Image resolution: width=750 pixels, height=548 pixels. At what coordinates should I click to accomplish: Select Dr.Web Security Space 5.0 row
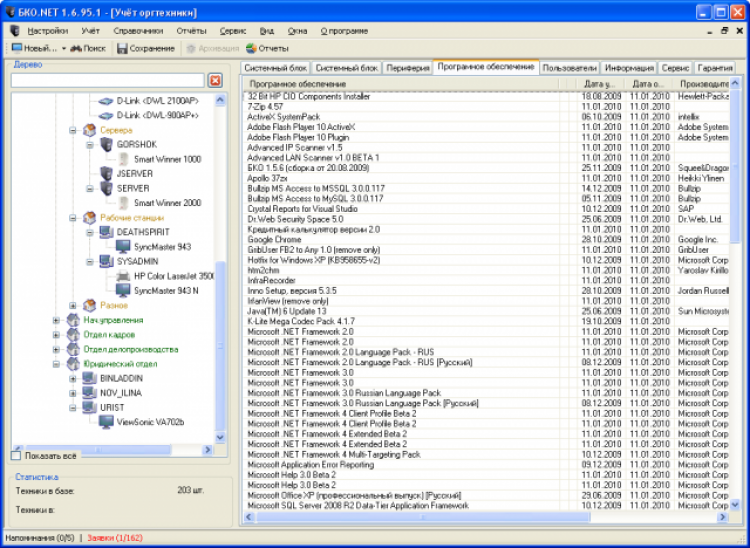[x=486, y=219]
